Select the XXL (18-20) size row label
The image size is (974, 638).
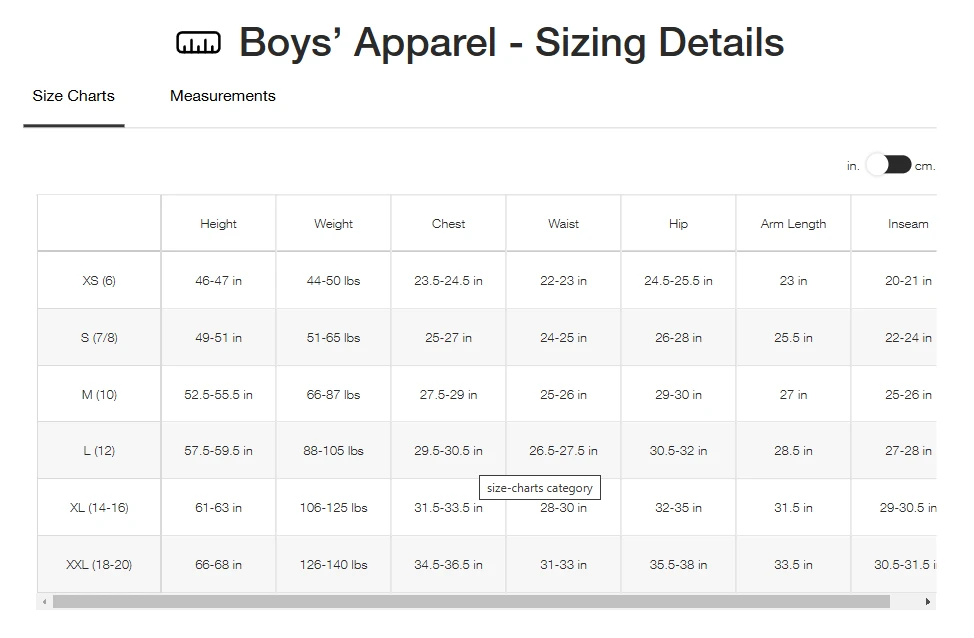click(x=99, y=565)
